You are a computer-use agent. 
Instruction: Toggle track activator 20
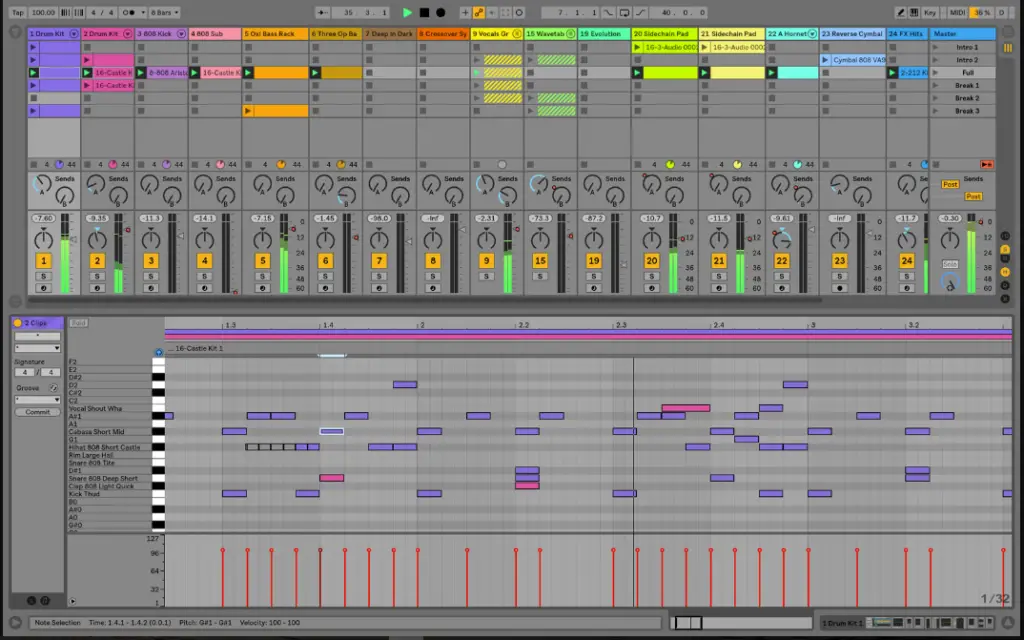652,261
